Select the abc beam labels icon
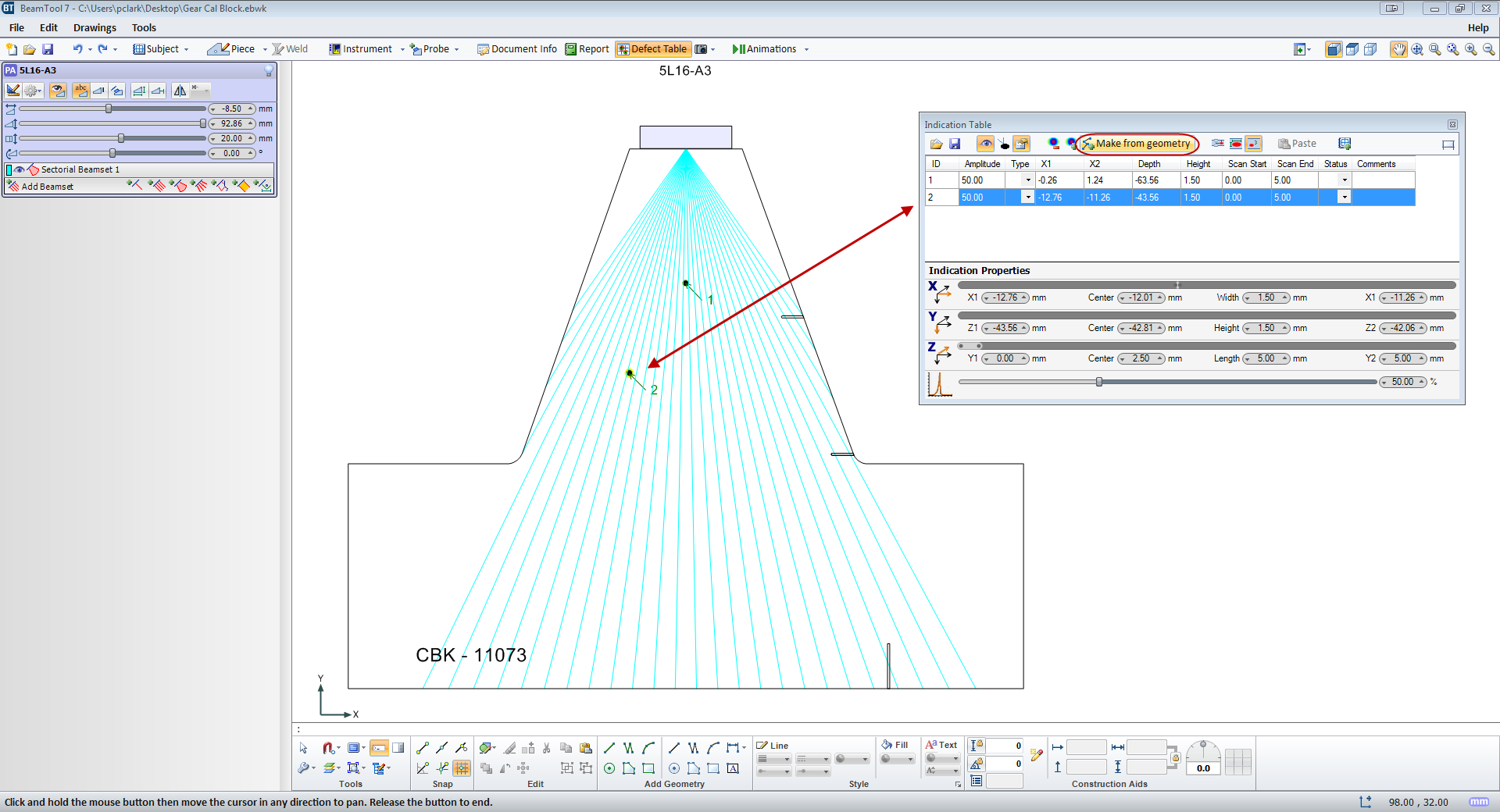Viewport: 1500px width, 812px height. [82, 91]
